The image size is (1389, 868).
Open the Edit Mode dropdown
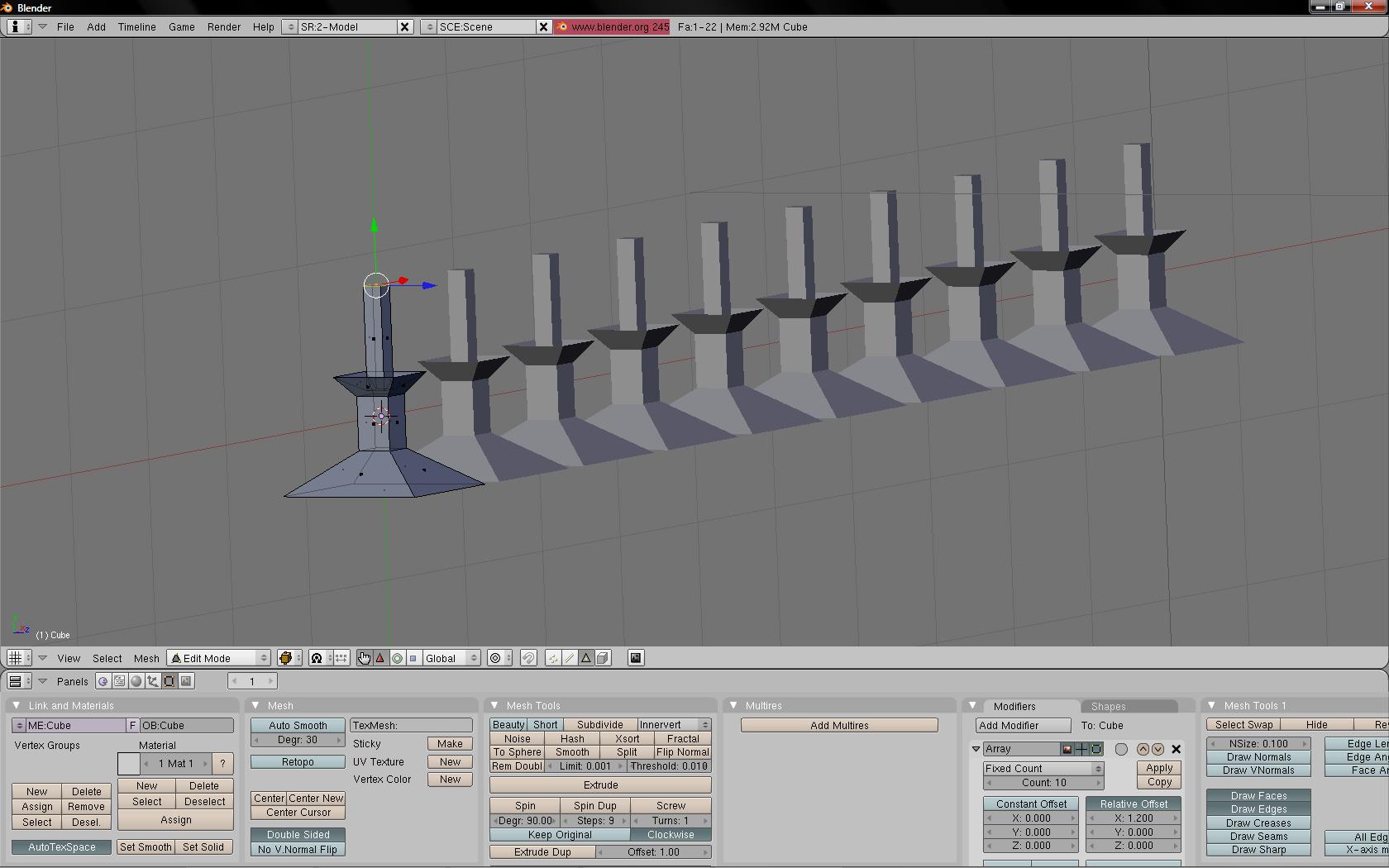[219, 658]
